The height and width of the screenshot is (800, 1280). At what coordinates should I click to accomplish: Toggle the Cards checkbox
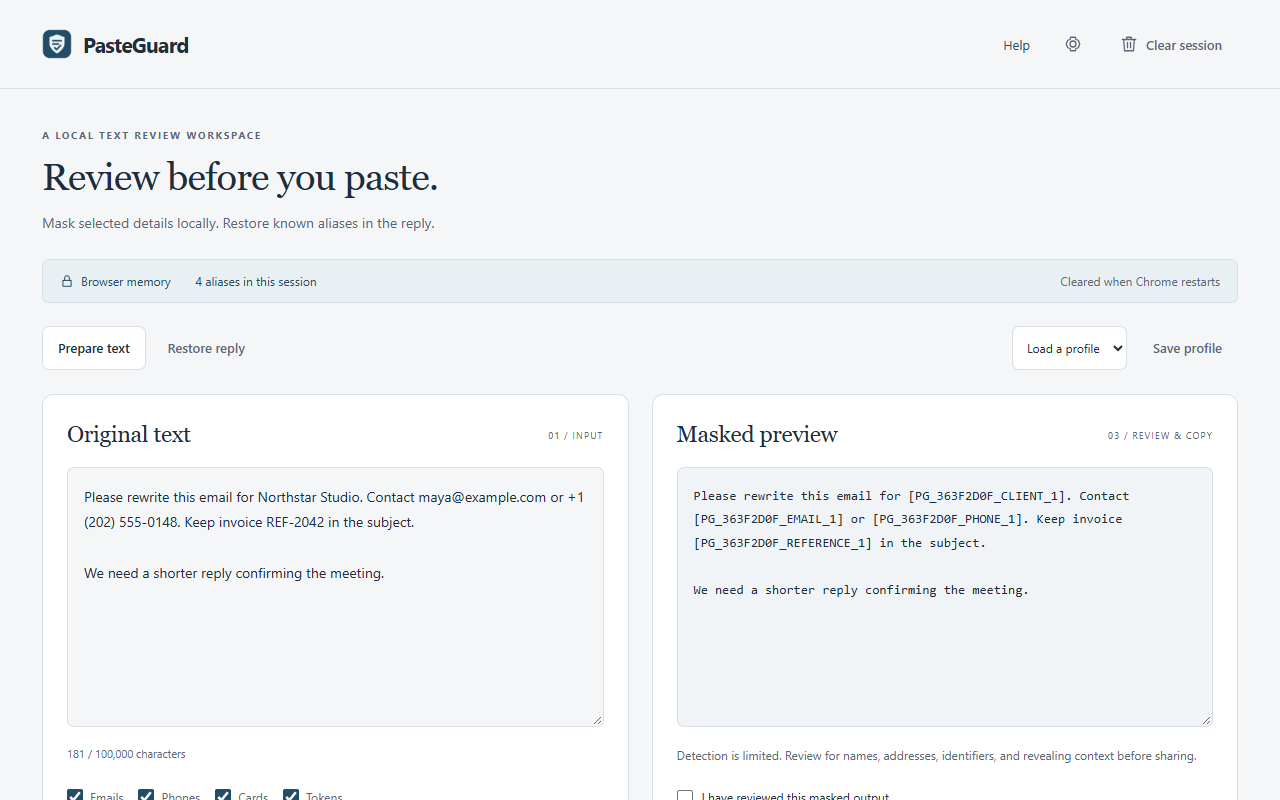(x=223, y=796)
